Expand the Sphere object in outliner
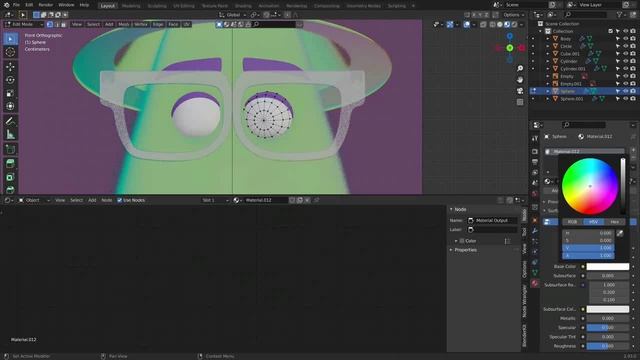Viewport: 640px width, 360px height. pyautogui.click(x=548, y=91)
